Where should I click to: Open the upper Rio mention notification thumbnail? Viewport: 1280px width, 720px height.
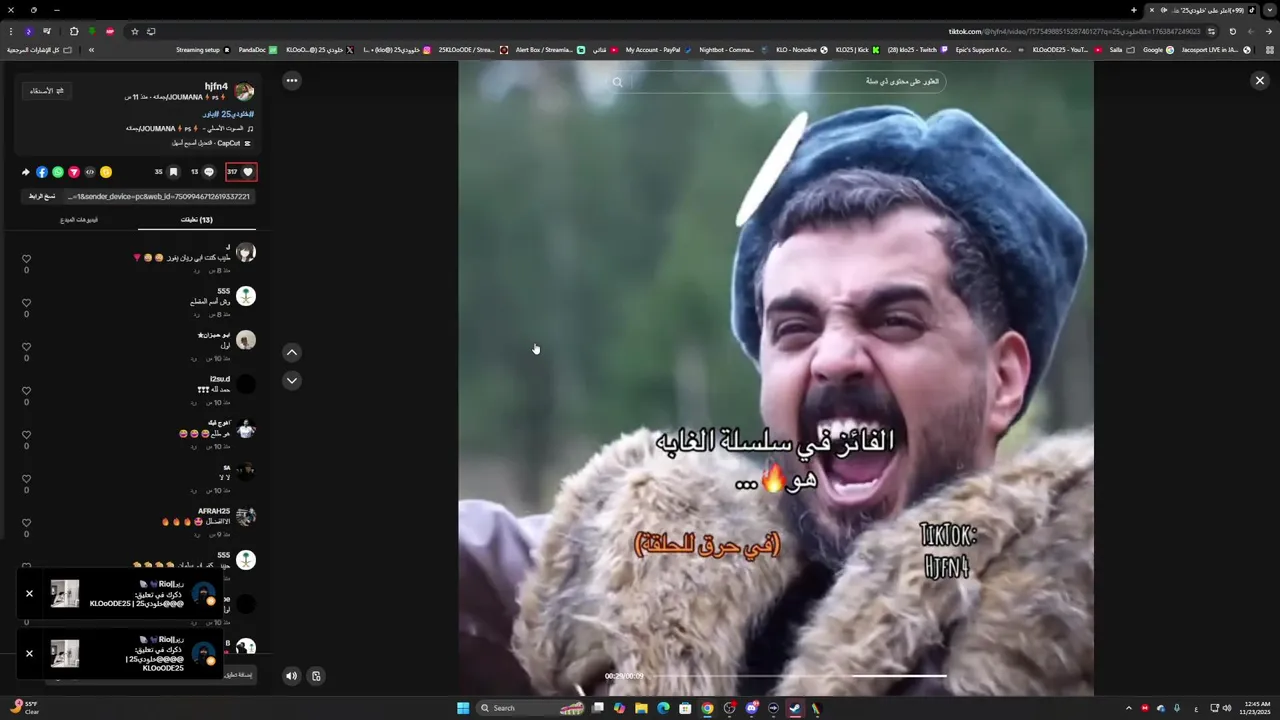click(x=65, y=593)
